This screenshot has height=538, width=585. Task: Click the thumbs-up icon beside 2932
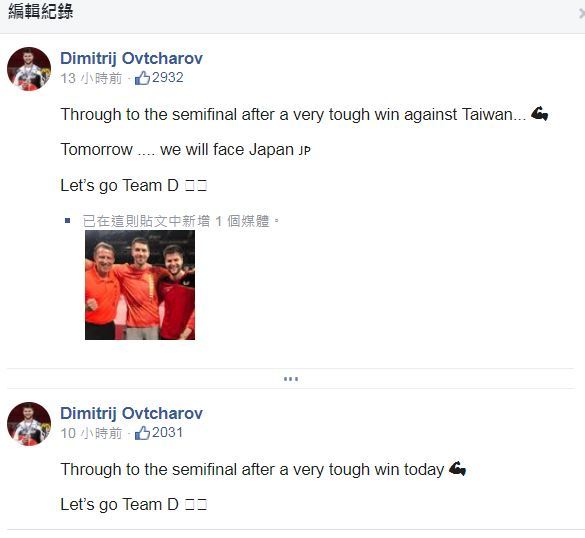point(142,78)
